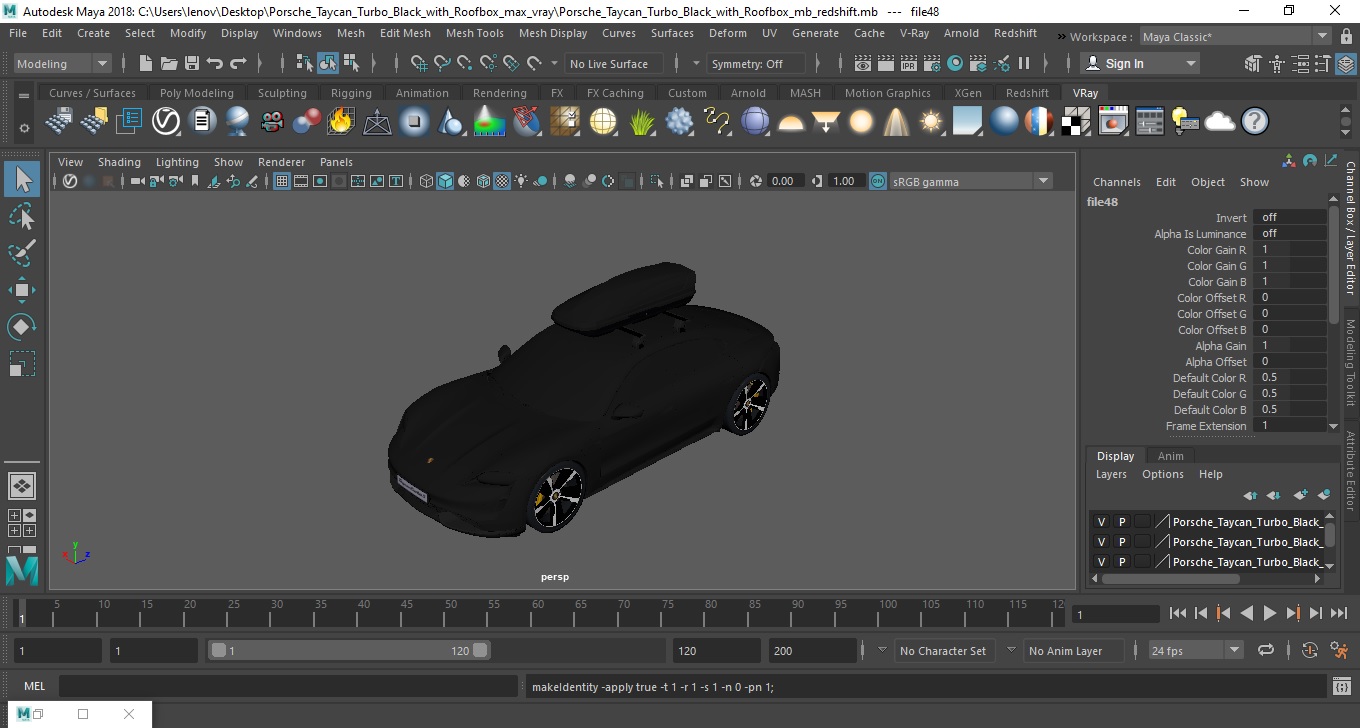
Task: Click the Open Scene folder icon
Action: pyautogui.click(x=169, y=63)
